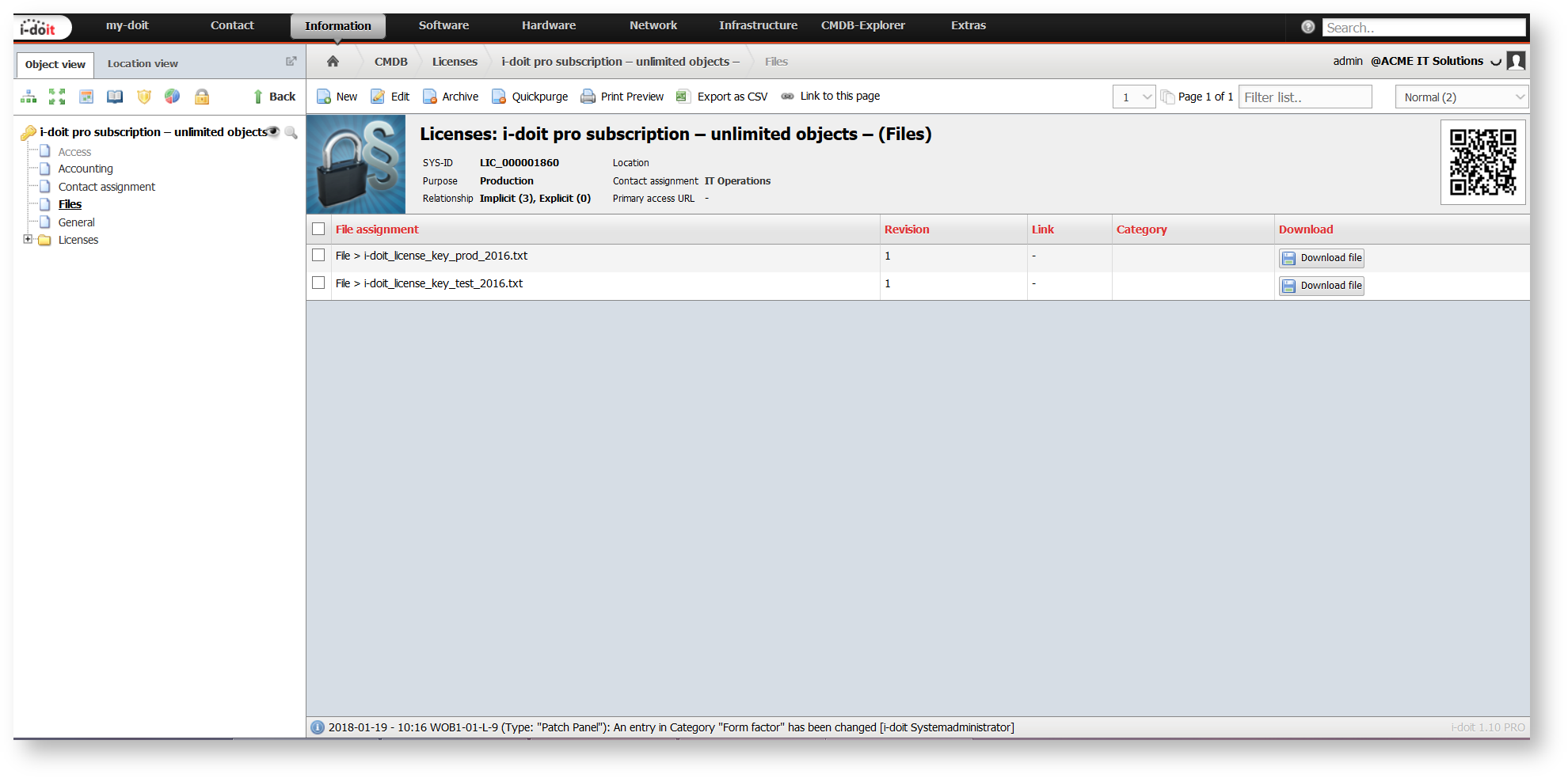The width and height of the screenshot is (1568, 778).
Task: Click the key icon of license object
Action: tap(29, 132)
